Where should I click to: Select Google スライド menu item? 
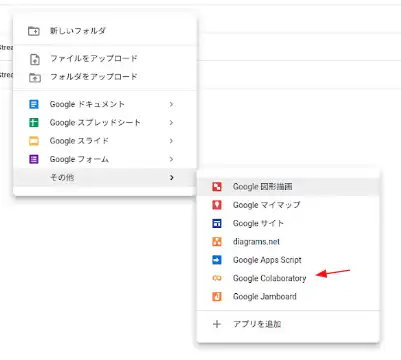[x=105, y=141]
